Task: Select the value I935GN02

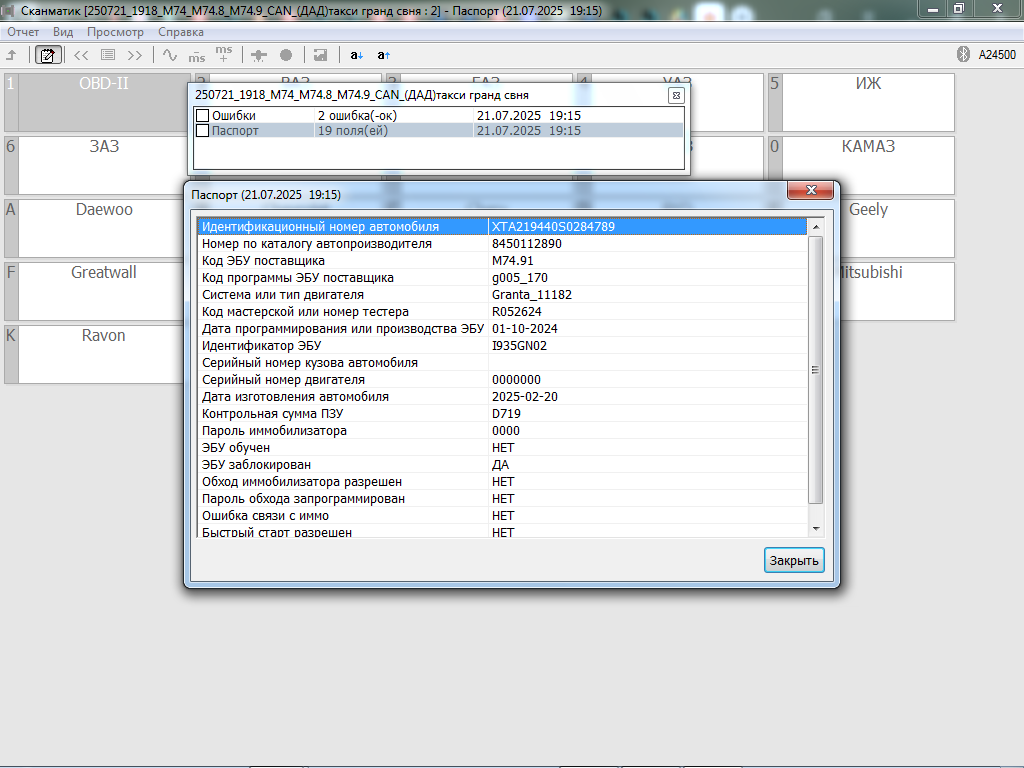Action: (x=519, y=345)
